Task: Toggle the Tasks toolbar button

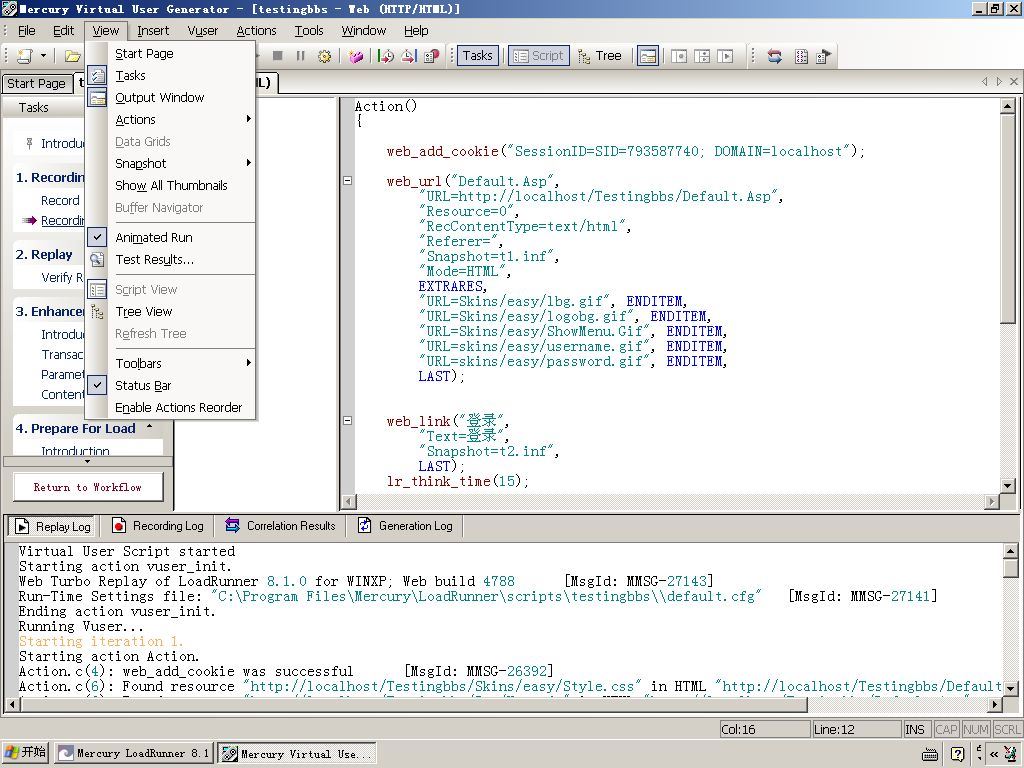Action: 477,56
